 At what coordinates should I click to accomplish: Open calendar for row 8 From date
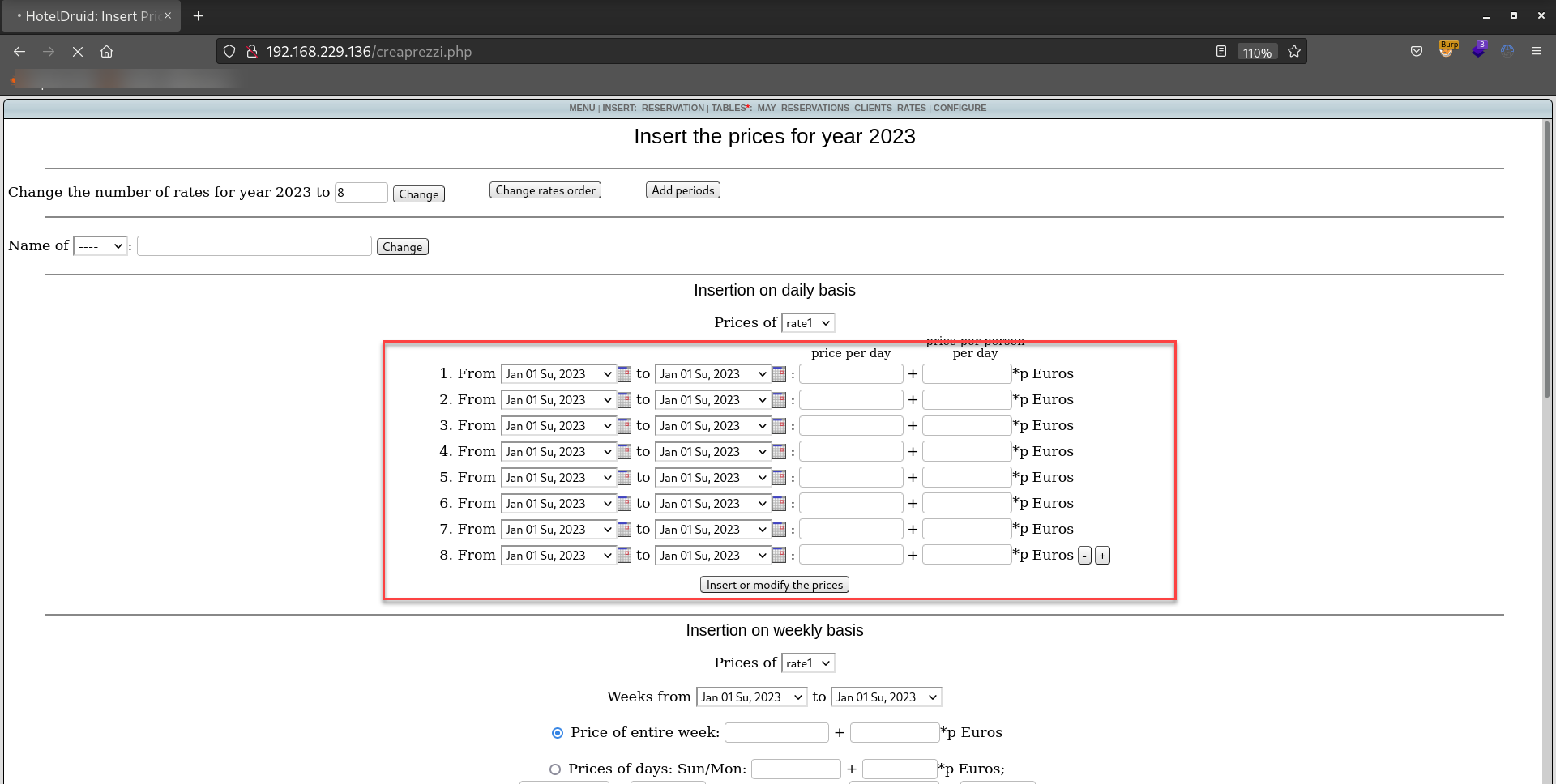point(624,556)
